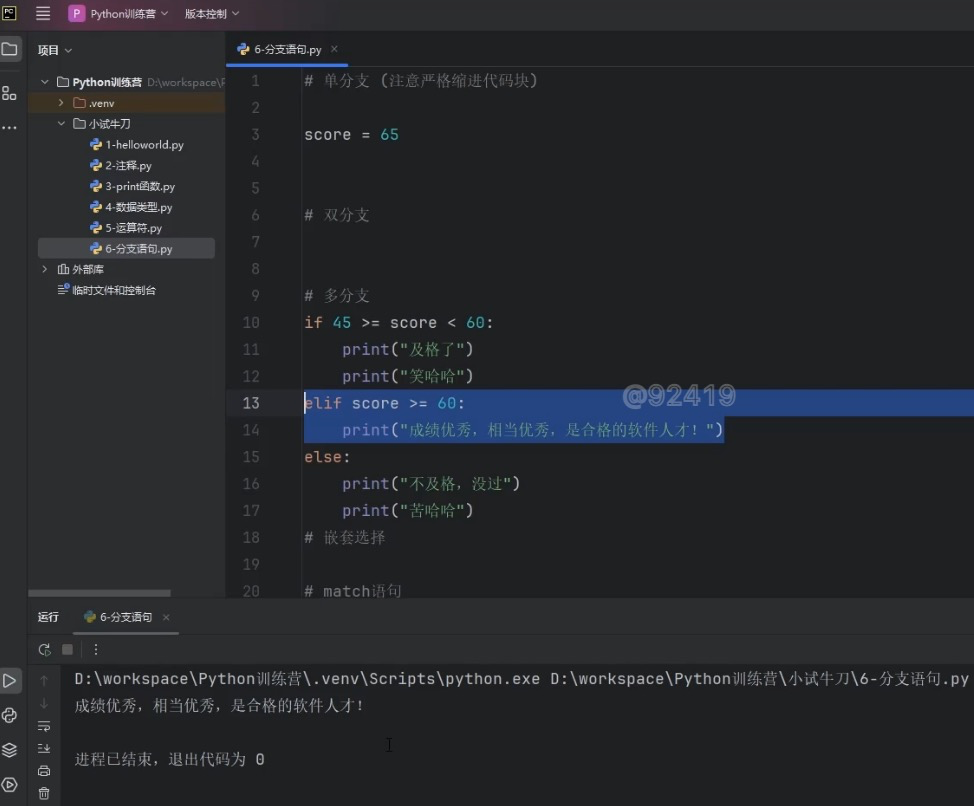Open 5-运算符.py in the project tree
Image resolution: width=974 pixels, height=806 pixels.
click(126, 228)
